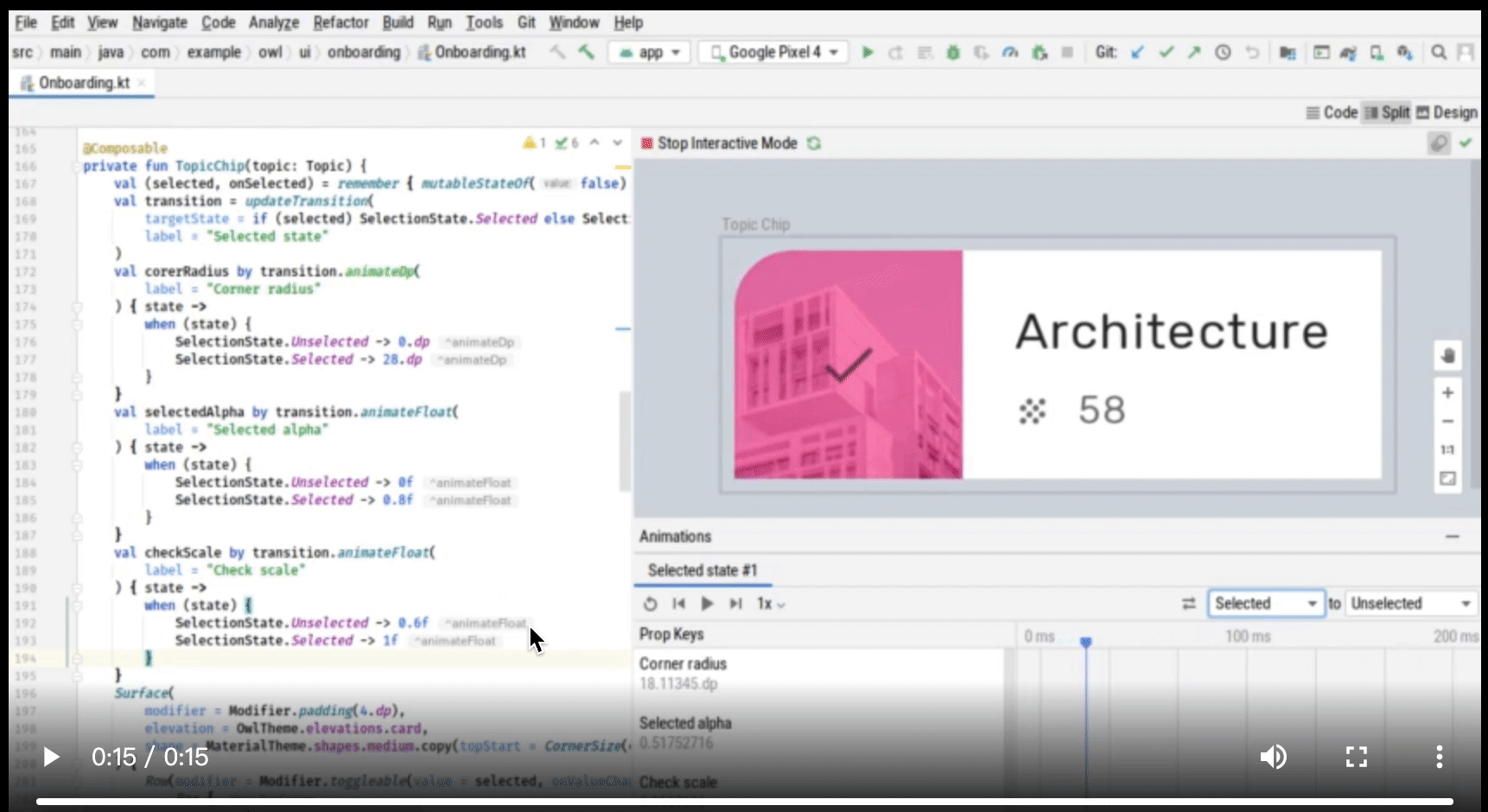Open the video player's three-dot options

(1439, 758)
